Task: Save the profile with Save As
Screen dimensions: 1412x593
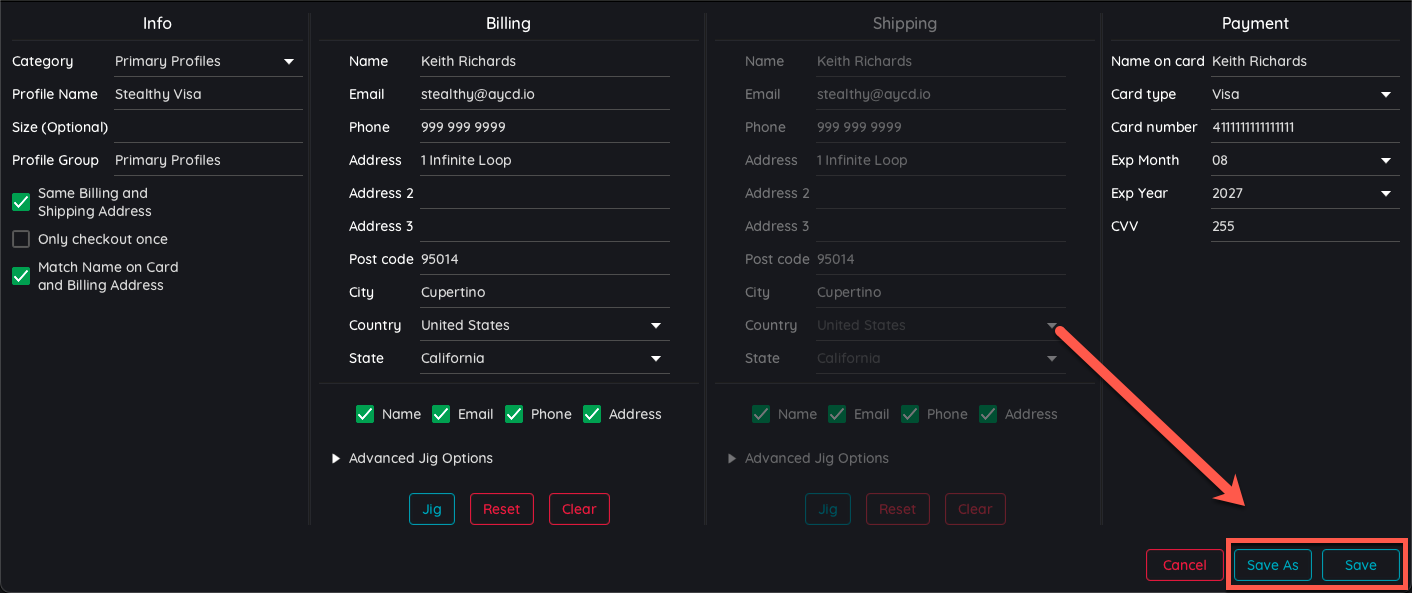Action: click(x=1272, y=564)
